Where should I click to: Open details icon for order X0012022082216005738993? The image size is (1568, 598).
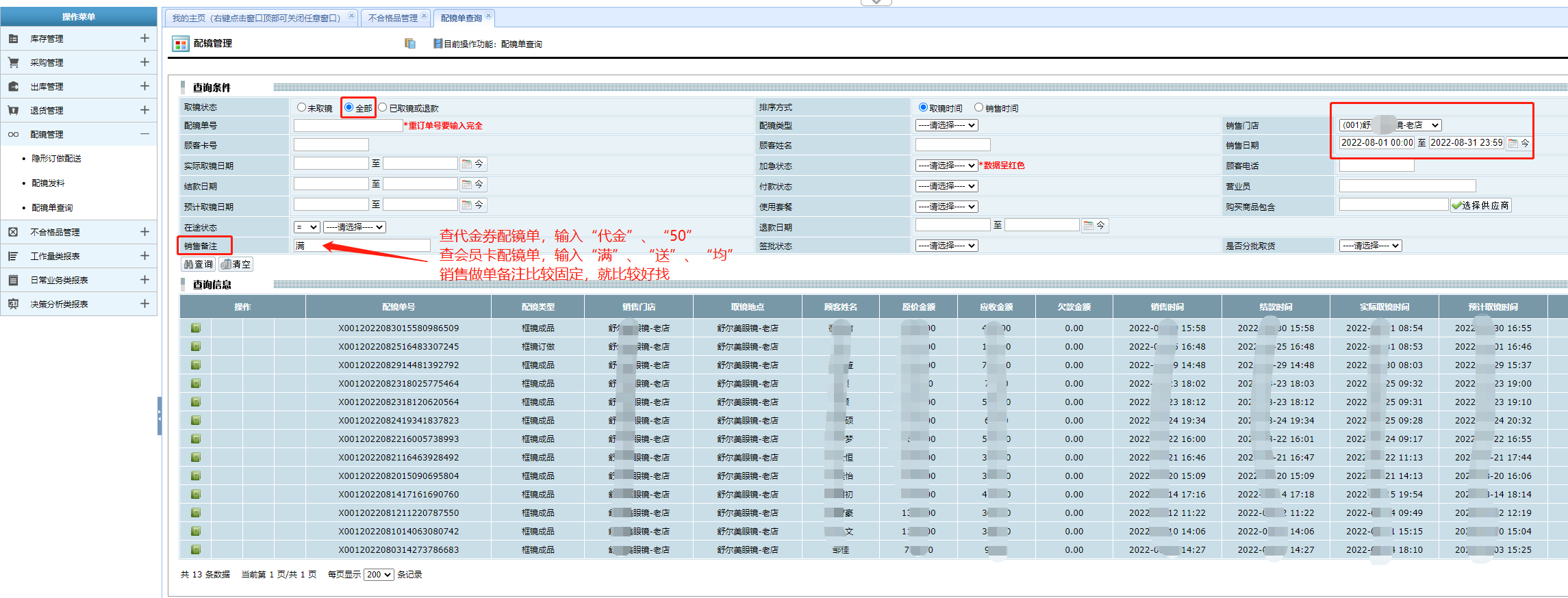point(196,439)
